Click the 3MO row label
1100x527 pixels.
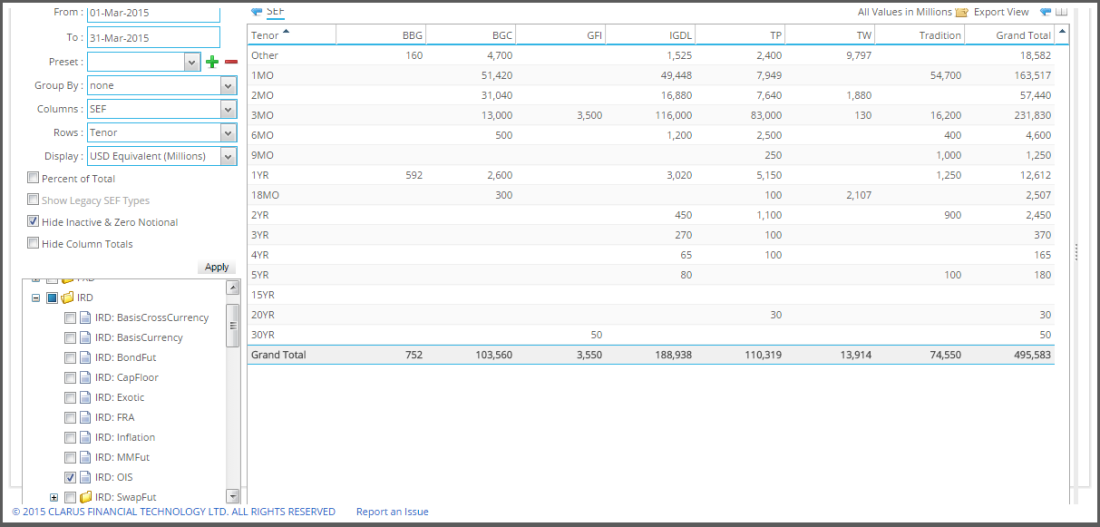tap(262, 115)
